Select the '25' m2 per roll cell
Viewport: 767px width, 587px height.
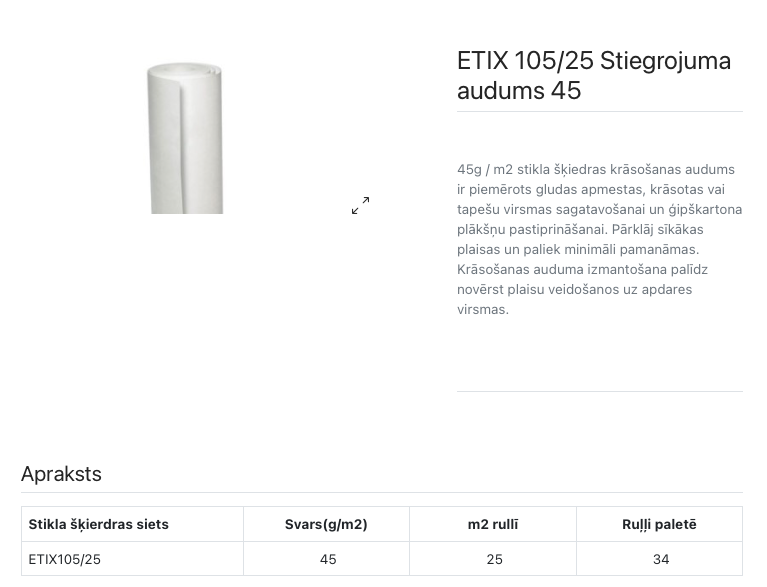(x=494, y=559)
